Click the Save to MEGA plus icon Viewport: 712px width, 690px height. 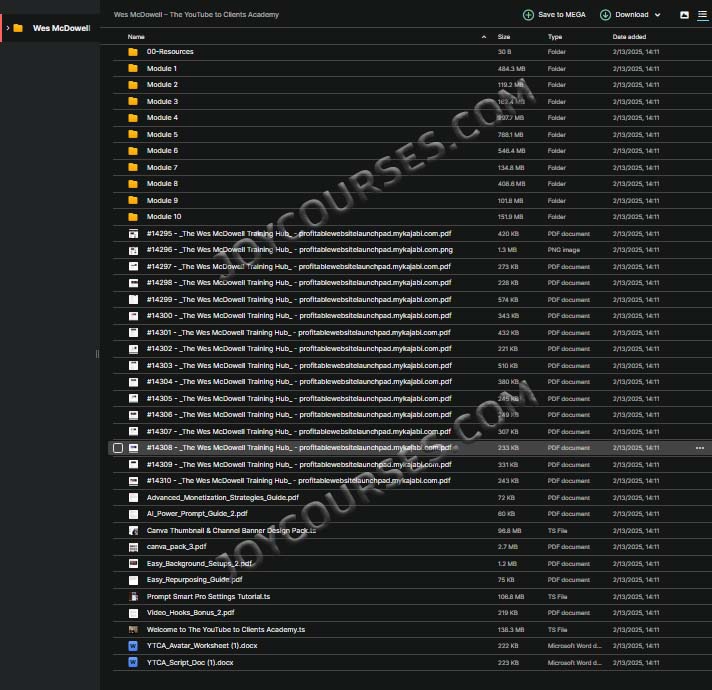528,15
